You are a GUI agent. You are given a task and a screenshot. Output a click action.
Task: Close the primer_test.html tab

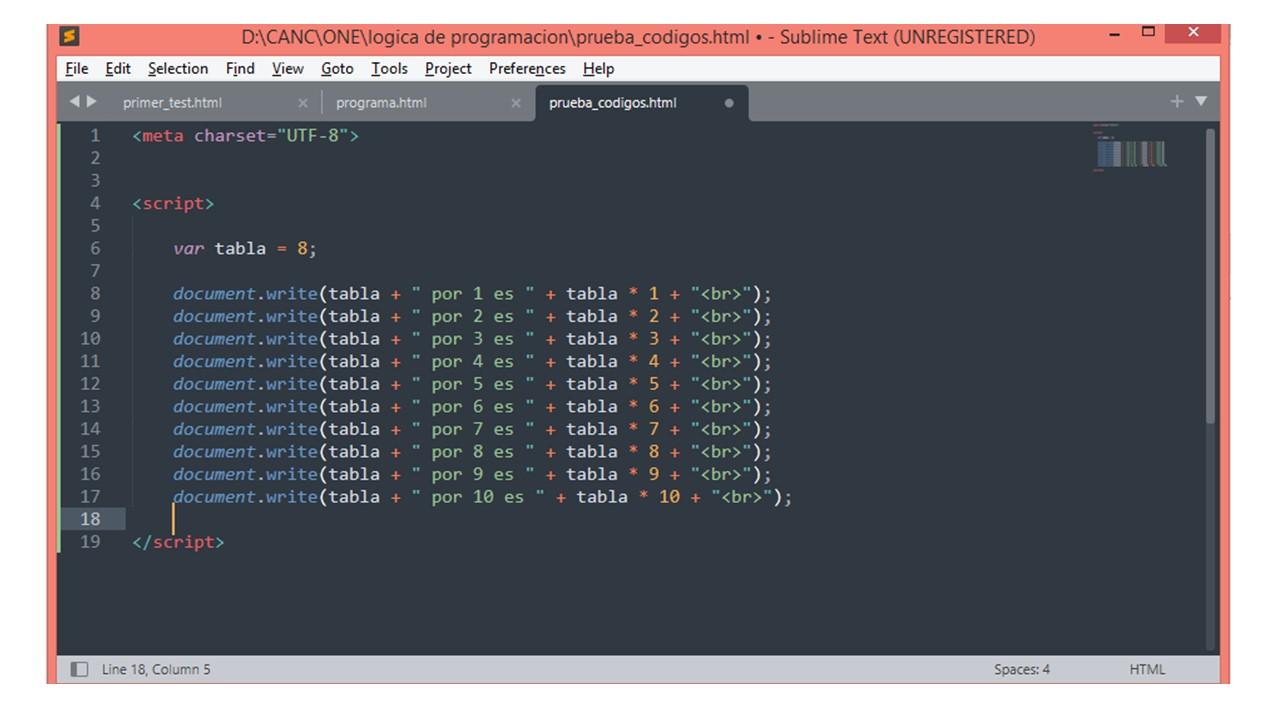[303, 103]
